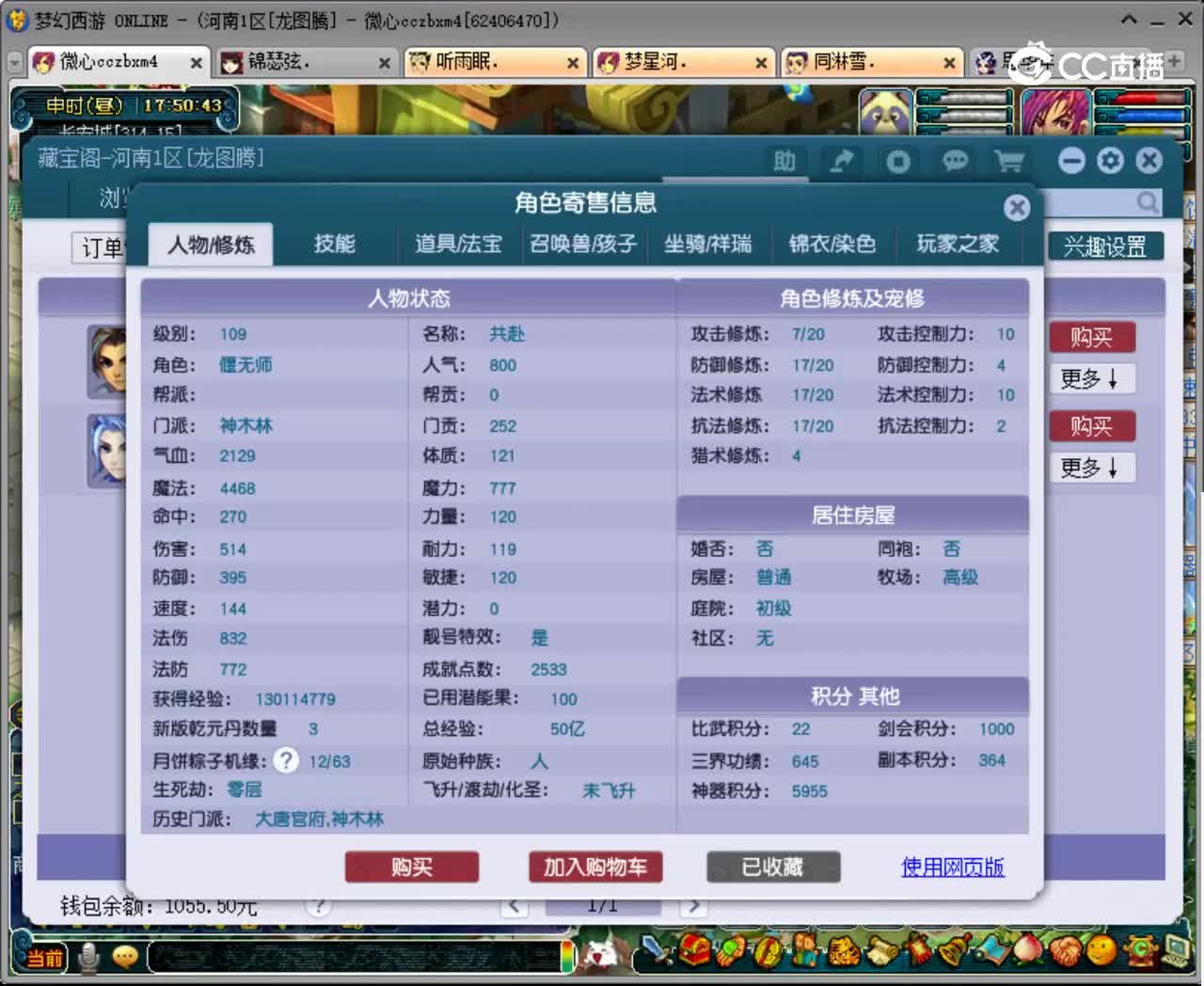Open the gear settings icon of 藏宝阁

tap(1110, 161)
